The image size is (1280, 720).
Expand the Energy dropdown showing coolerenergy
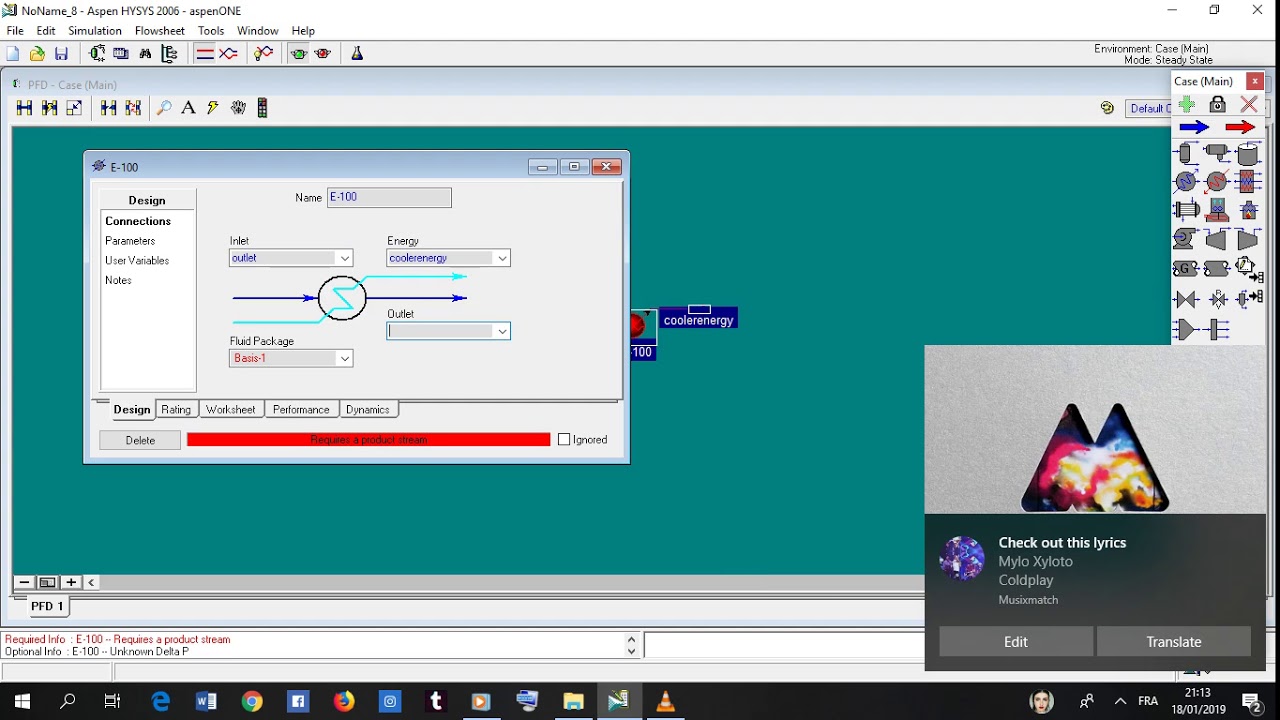point(502,258)
